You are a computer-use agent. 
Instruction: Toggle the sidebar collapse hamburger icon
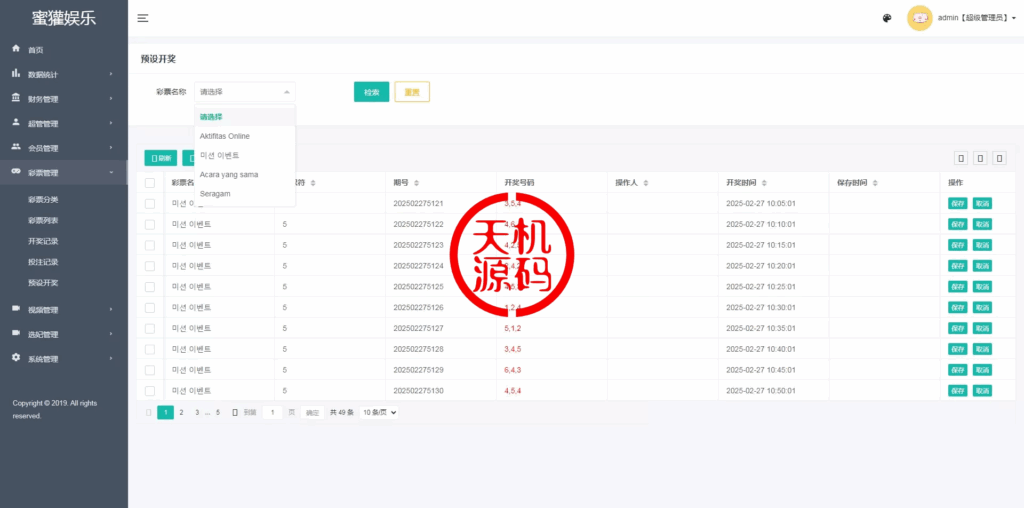(x=143, y=18)
